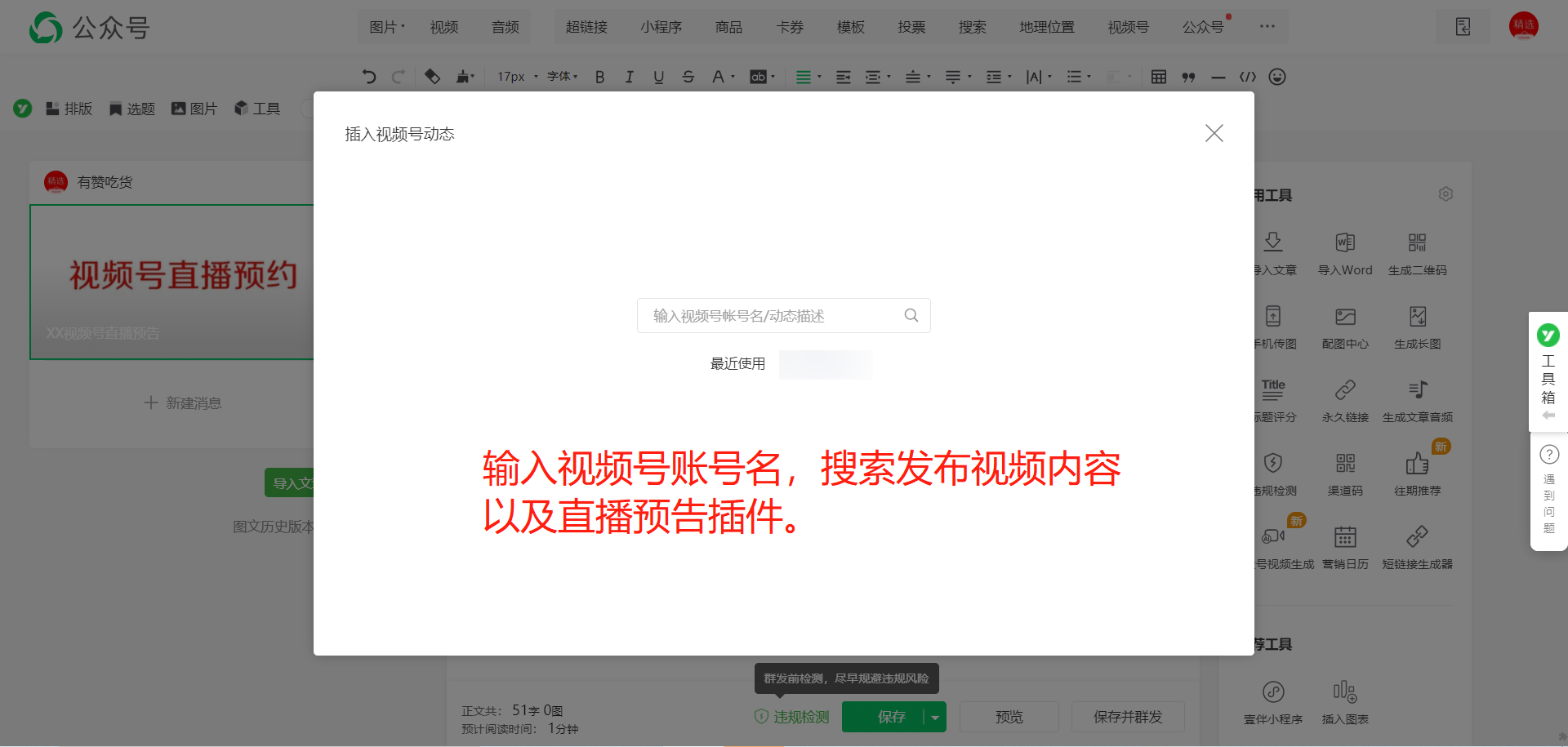Viewport: 1568px width, 747px height.
Task: Select 投票 from the top bar
Action: pos(911,27)
